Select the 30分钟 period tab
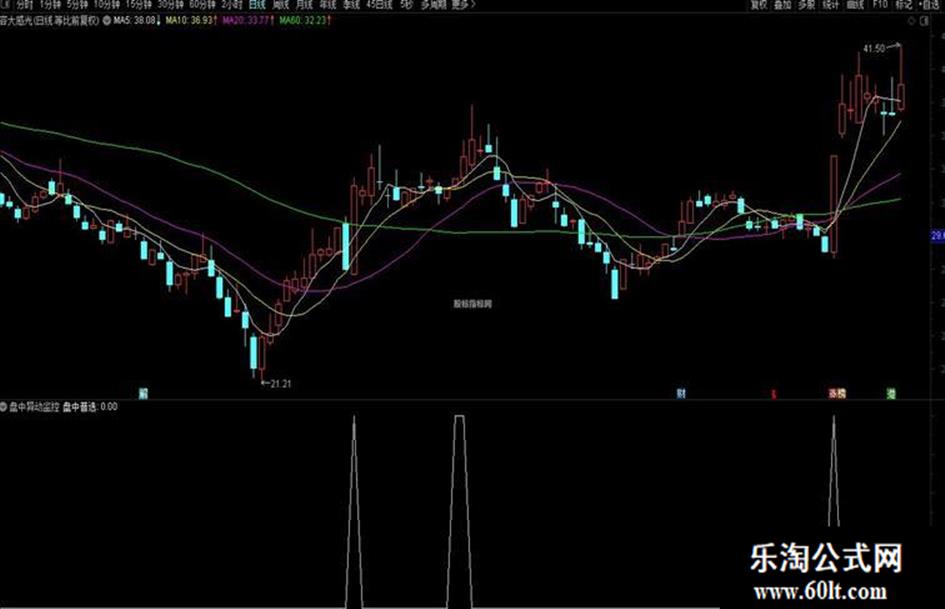945x609 pixels. (171, 4)
